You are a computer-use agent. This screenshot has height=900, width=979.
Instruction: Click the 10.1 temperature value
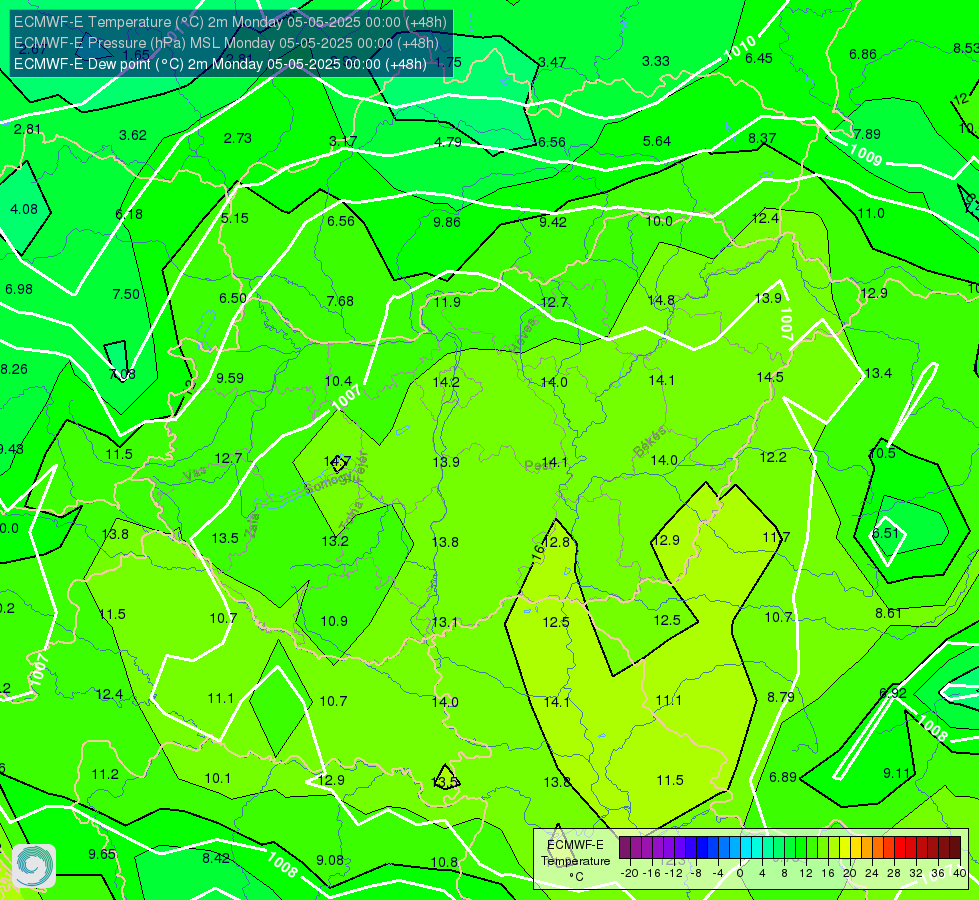pyautogui.click(x=217, y=778)
